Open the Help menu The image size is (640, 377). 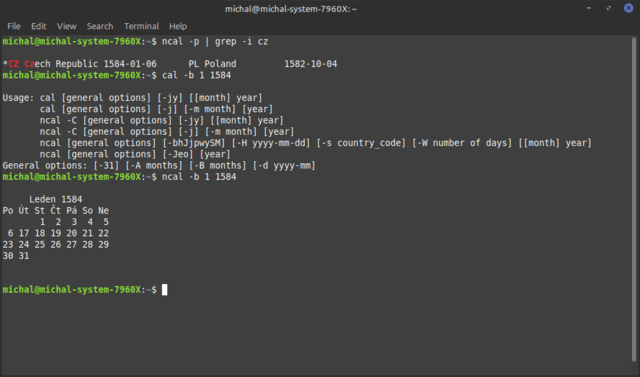pos(178,26)
